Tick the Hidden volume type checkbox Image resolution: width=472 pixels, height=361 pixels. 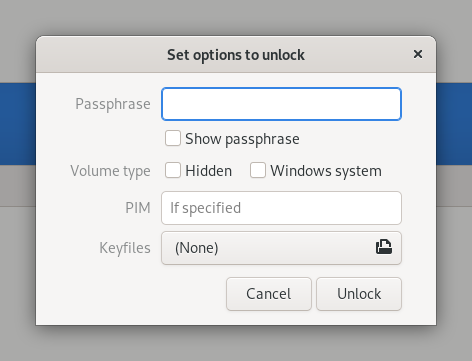click(x=173, y=170)
